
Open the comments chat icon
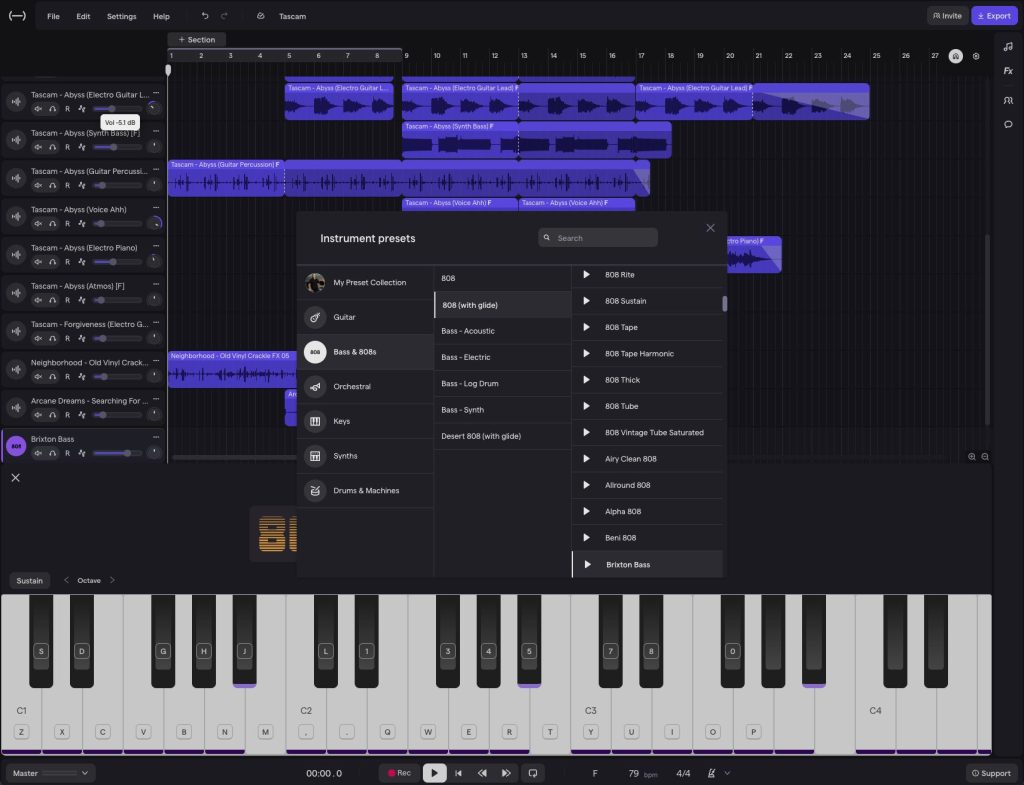point(1008,124)
